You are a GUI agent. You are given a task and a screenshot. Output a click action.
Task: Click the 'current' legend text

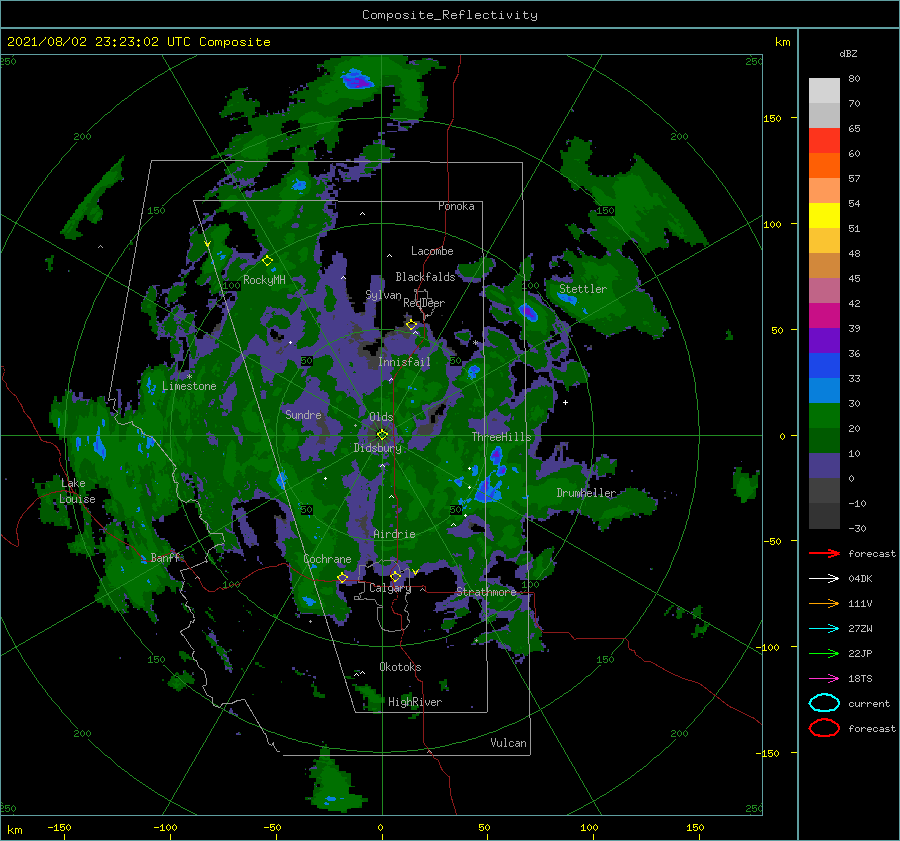[869, 704]
